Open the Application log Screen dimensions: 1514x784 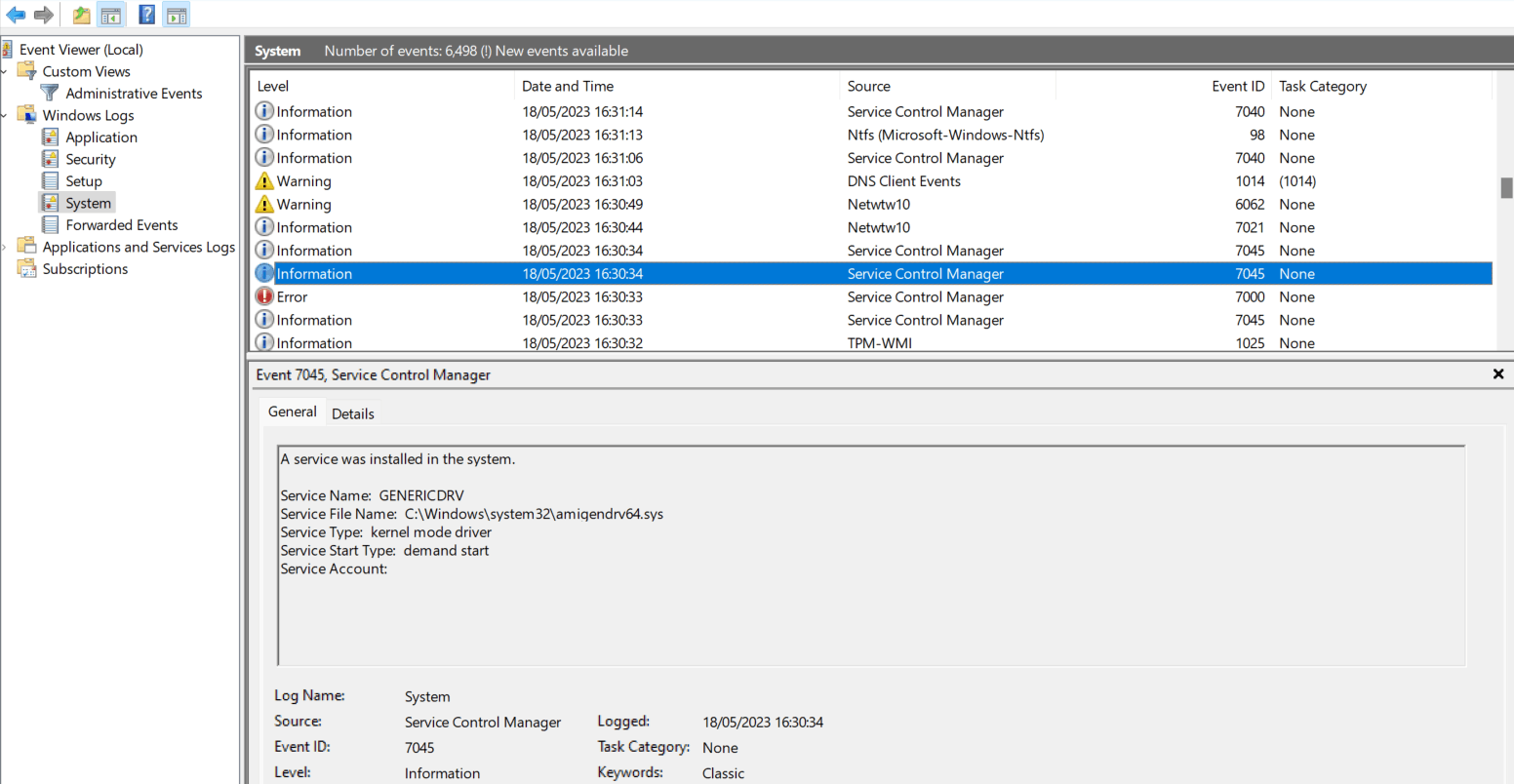[101, 137]
